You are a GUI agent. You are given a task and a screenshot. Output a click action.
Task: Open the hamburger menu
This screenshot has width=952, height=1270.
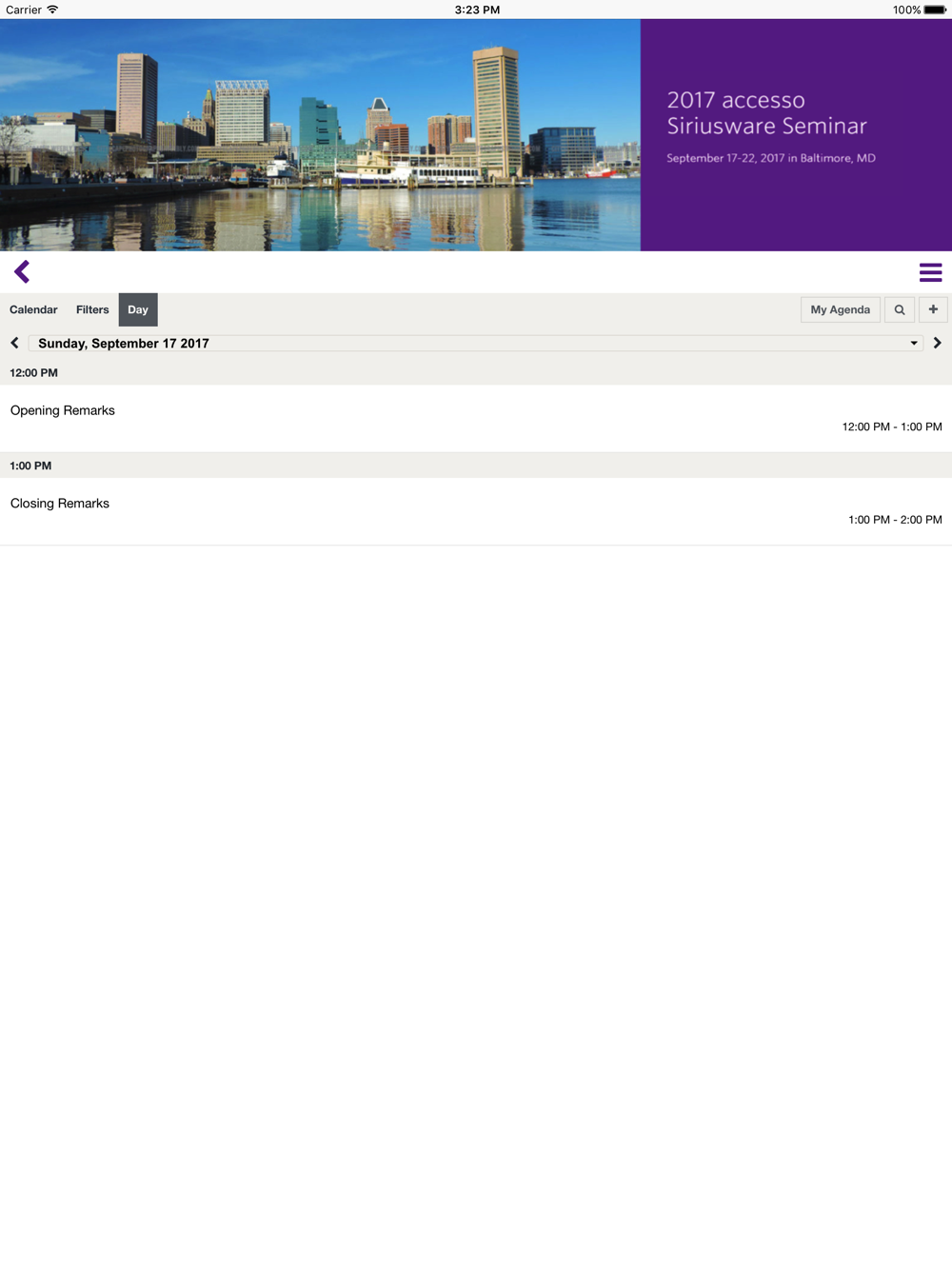point(930,272)
